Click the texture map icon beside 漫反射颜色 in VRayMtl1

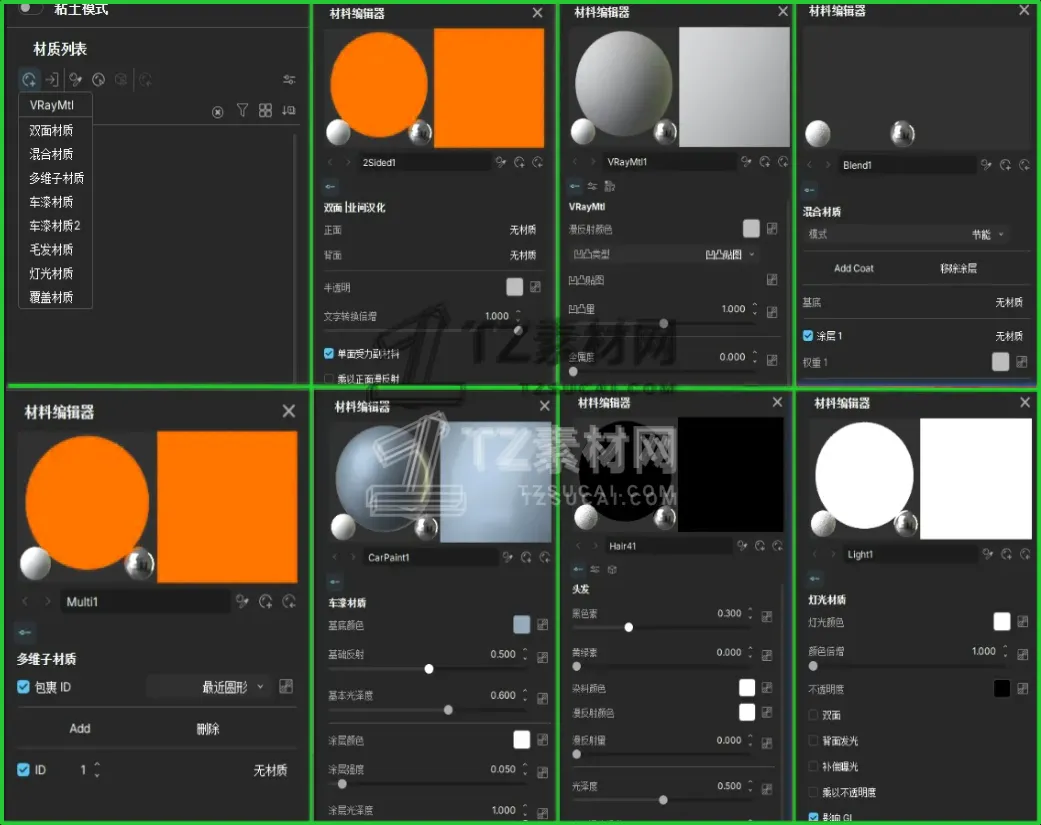[771, 228]
